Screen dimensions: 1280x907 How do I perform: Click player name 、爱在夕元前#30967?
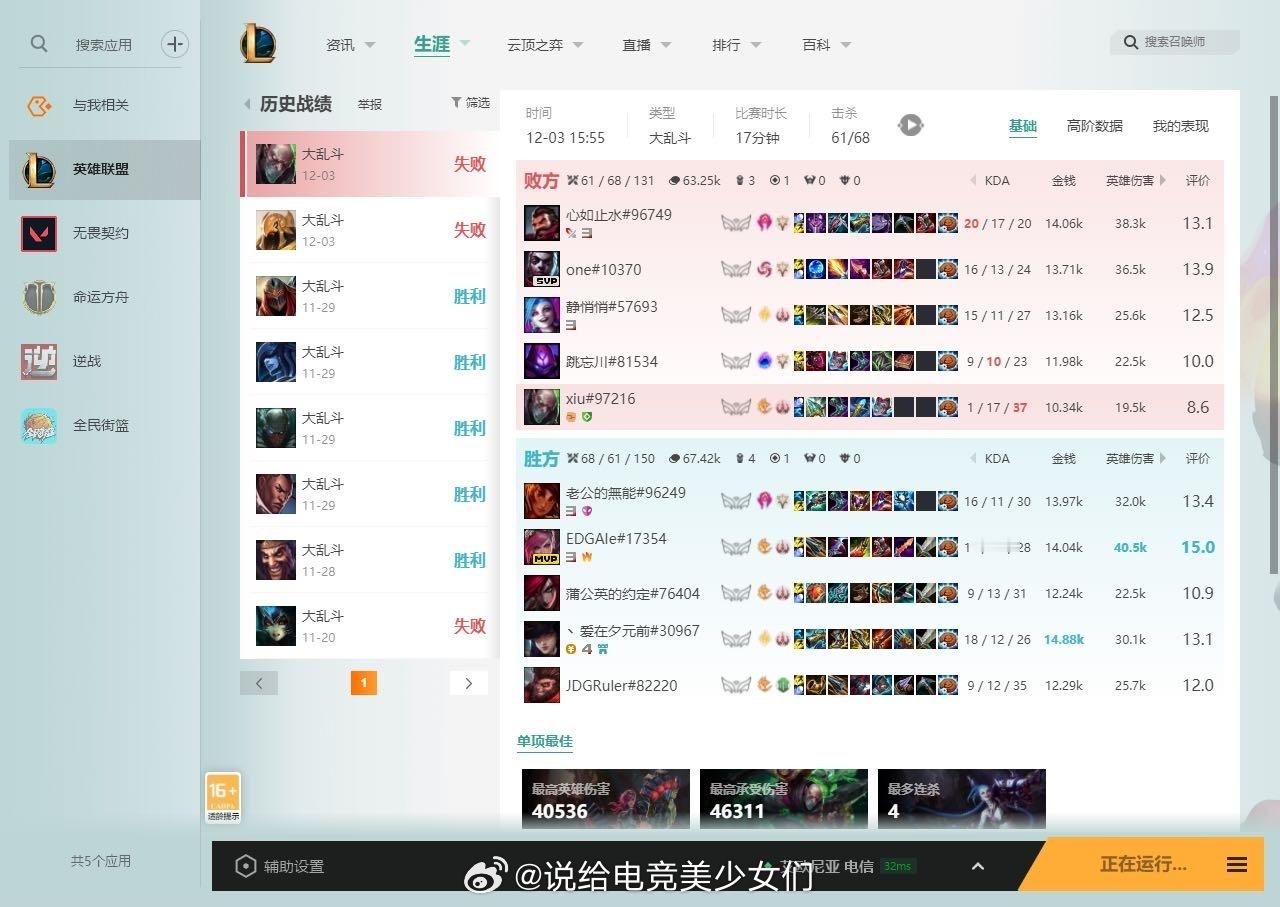point(633,631)
